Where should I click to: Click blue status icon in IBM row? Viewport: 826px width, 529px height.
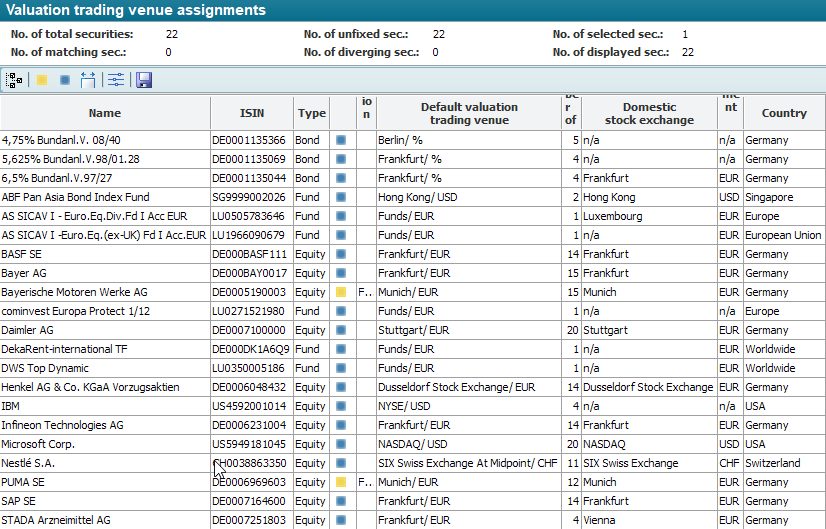pyautogui.click(x=340, y=406)
